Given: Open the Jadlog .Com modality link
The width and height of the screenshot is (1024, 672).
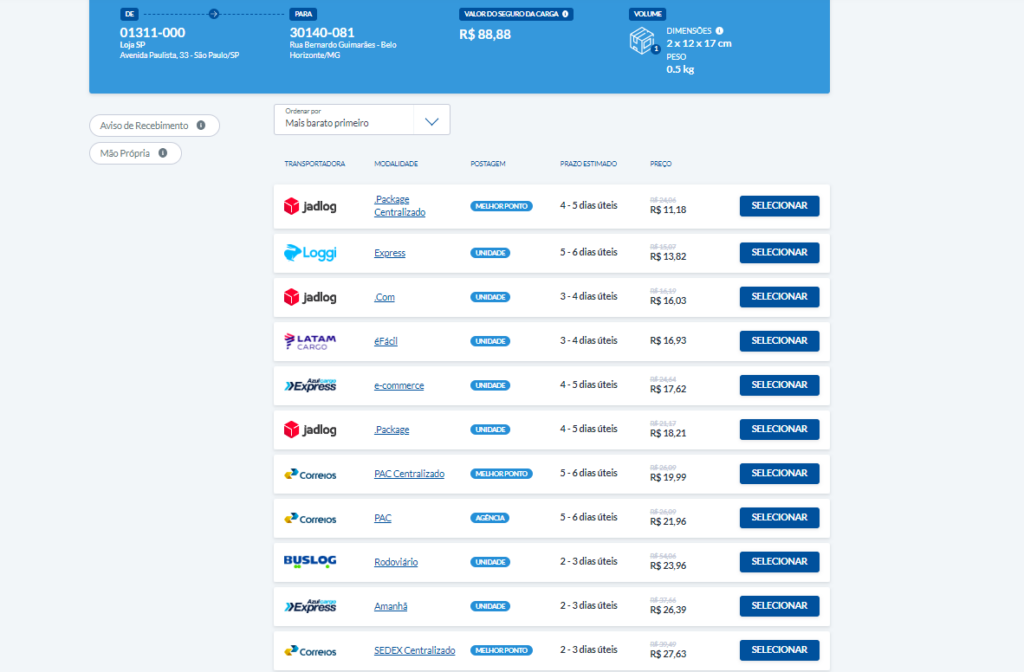Looking at the screenshot, I should [385, 297].
